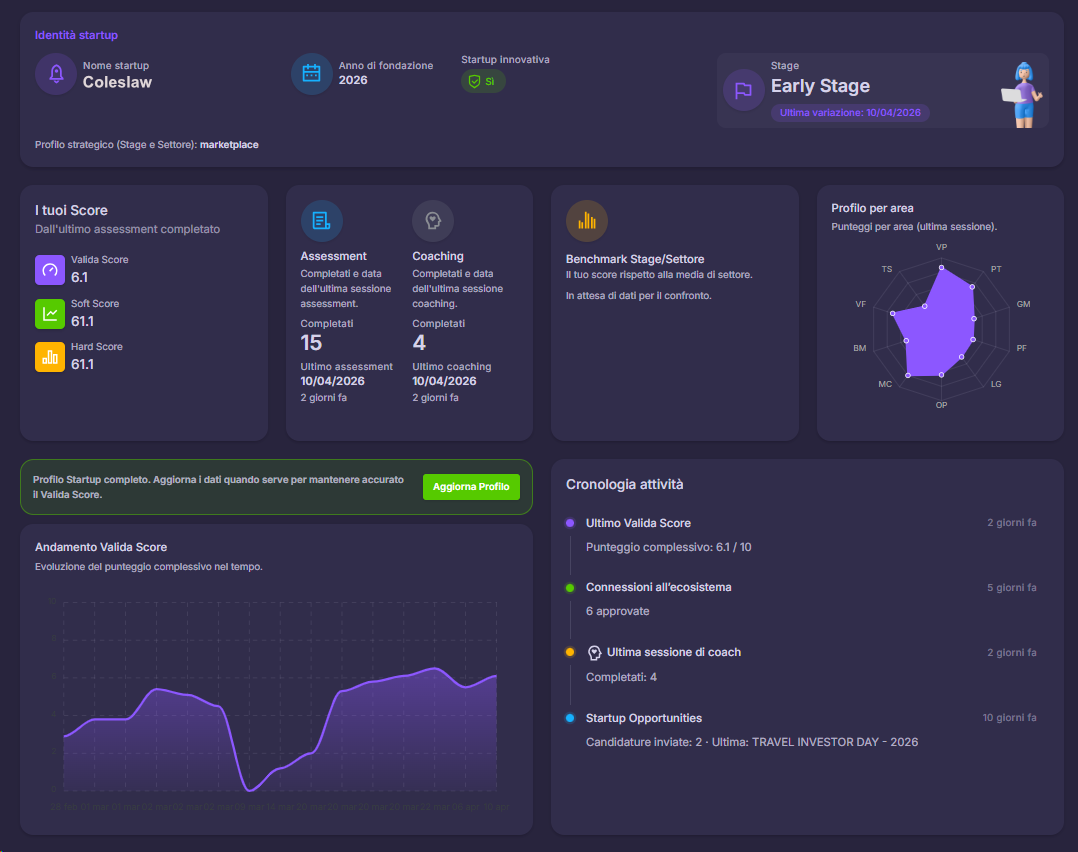
Task: Toggle the Startup innovativa Sì badge
Action: [x=482, y=82]
